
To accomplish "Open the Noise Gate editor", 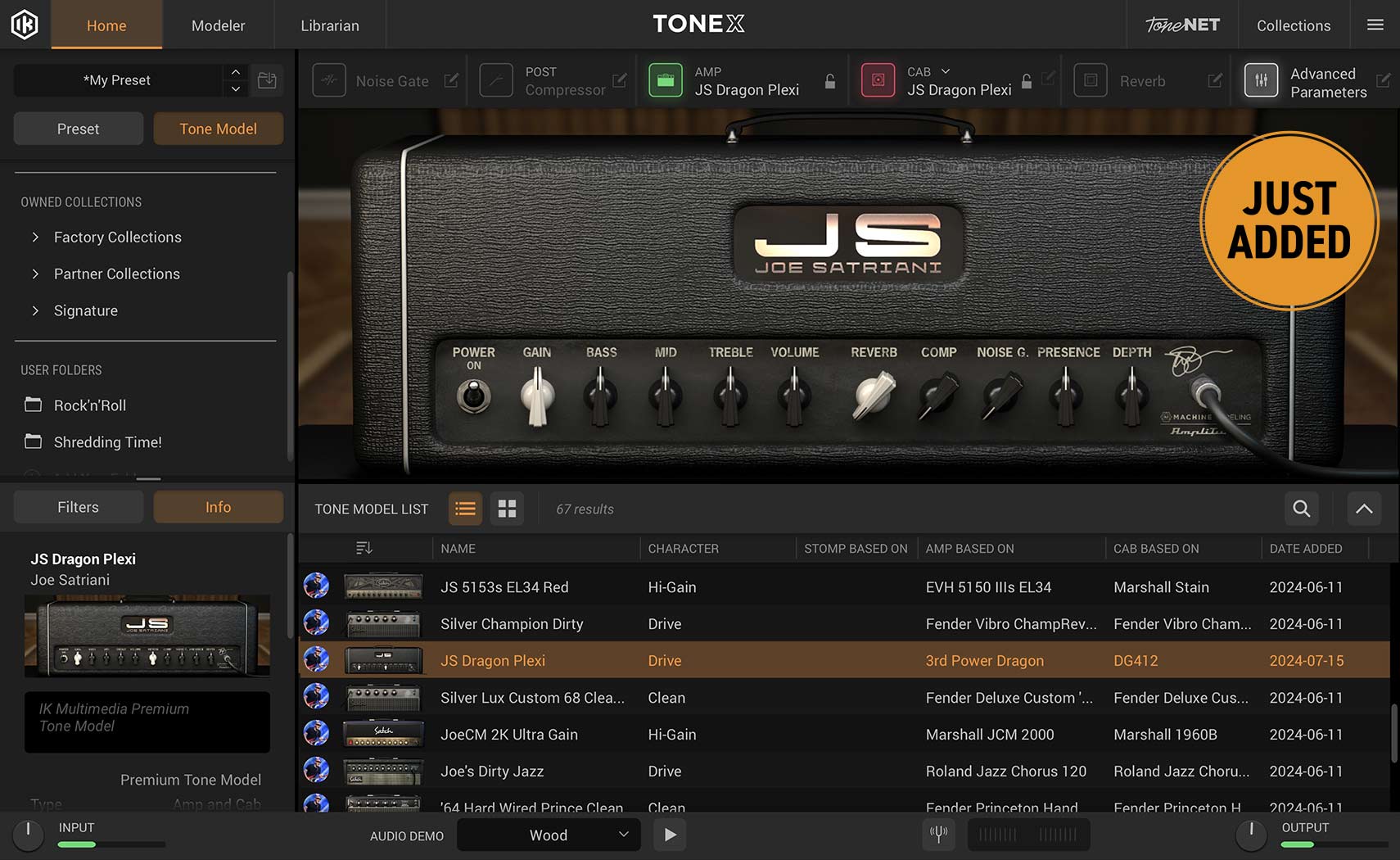I will (452, 80).
